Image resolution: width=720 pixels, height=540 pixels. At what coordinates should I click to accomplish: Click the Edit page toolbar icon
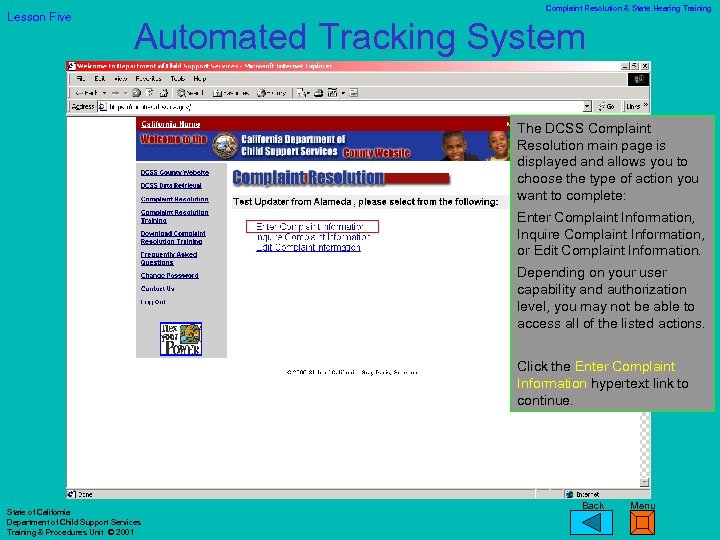click(x=332, y=93)
